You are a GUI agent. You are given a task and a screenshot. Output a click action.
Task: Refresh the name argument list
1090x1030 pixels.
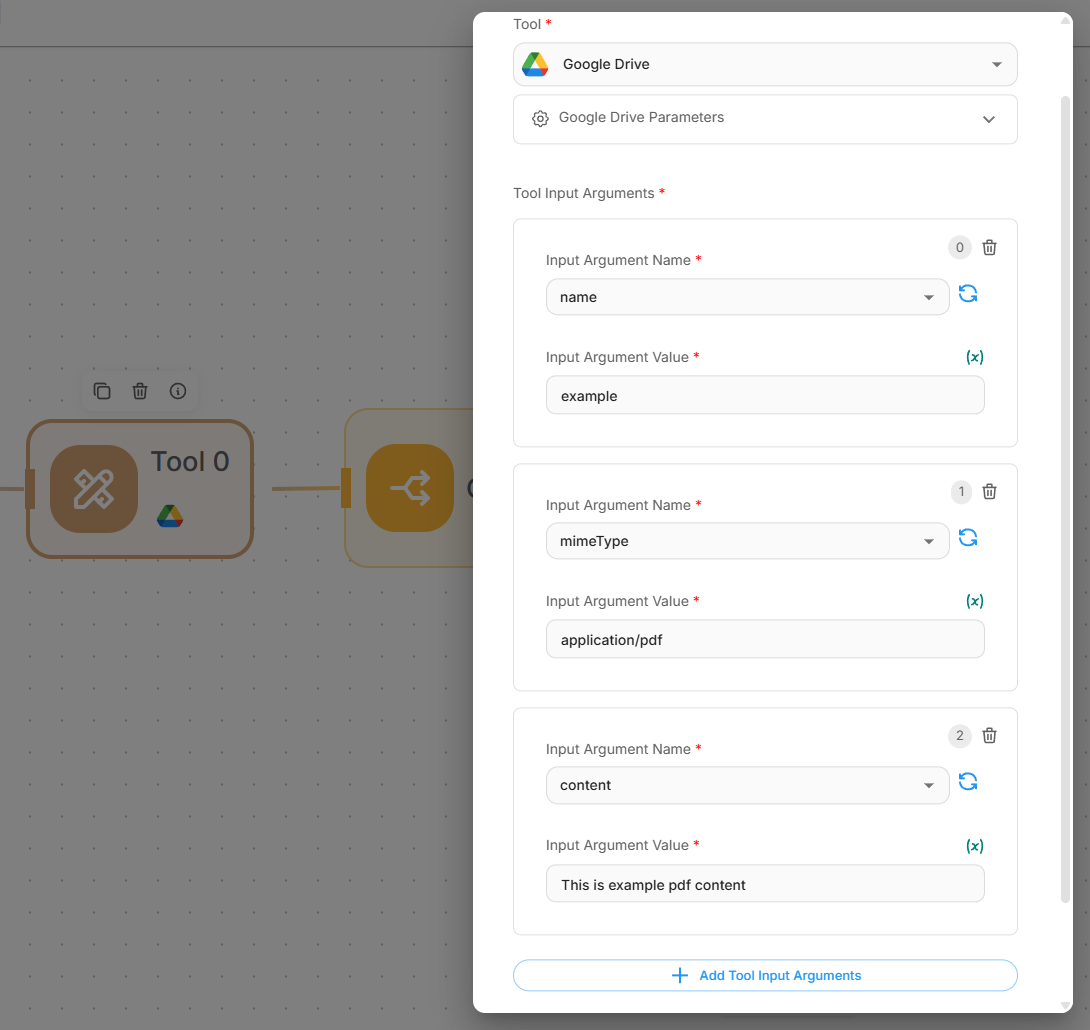click(x=968, y=294)
